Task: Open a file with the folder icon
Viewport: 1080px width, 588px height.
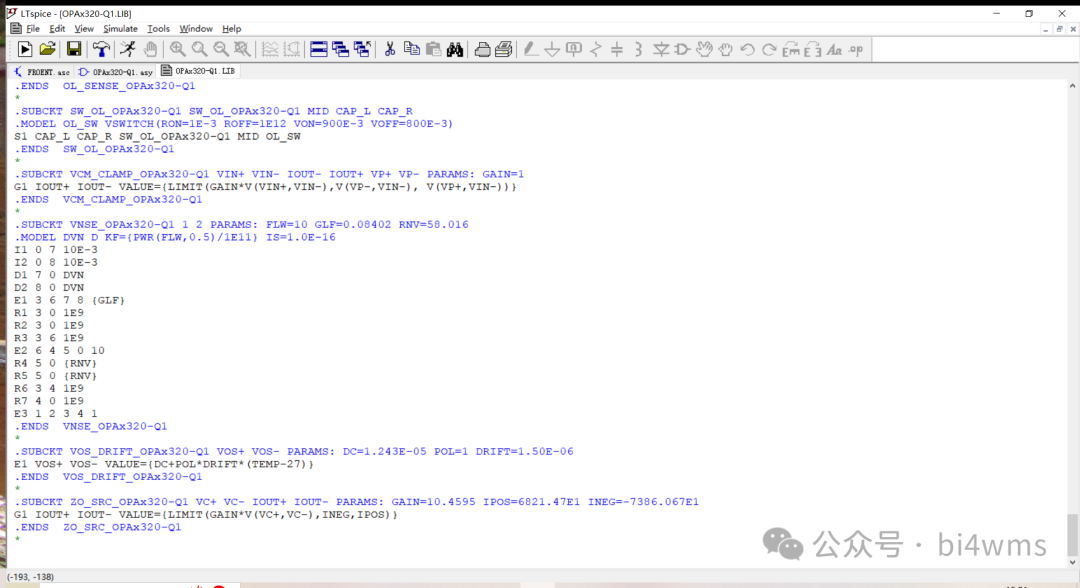Action: (x=47, y=49)
